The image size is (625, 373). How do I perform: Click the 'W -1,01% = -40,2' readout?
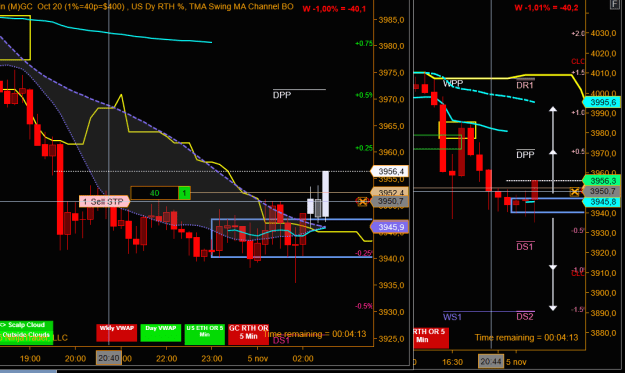546,8
